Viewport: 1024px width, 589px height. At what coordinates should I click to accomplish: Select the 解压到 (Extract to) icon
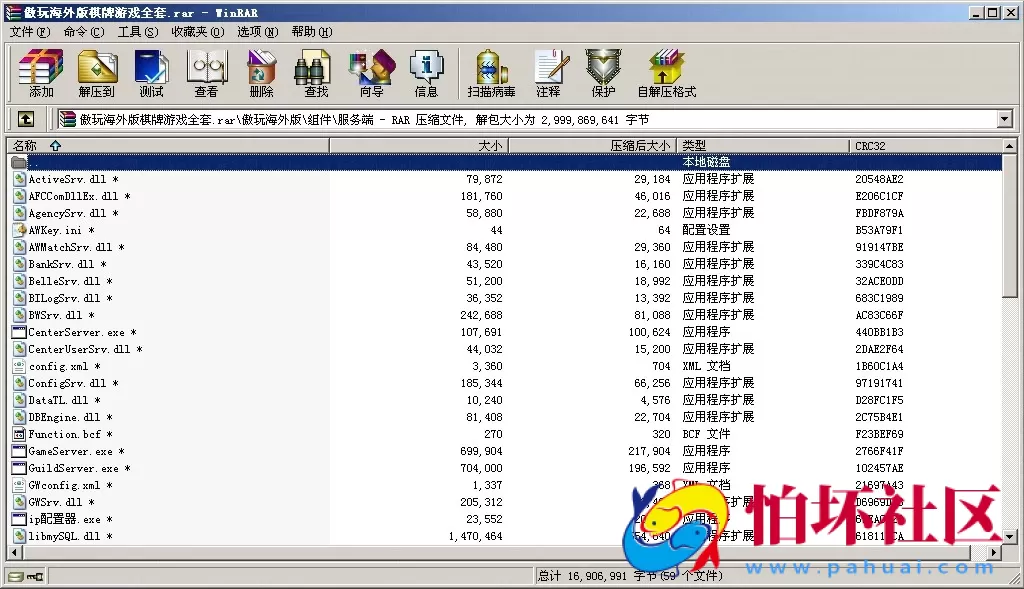point(97,72)
